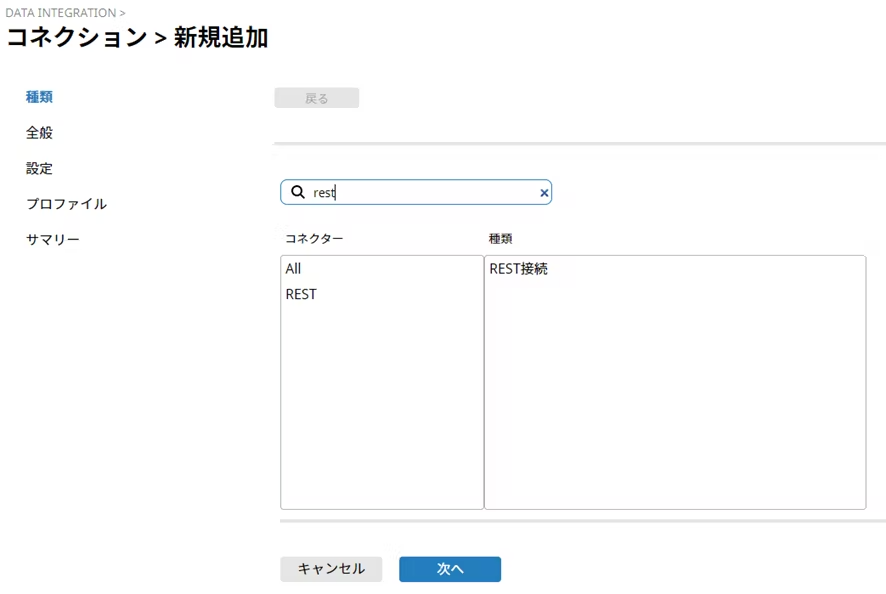Open the DATA INTEGRATION breadcrumb link
This screenshot has width=886, height=594.
[60, 13]
